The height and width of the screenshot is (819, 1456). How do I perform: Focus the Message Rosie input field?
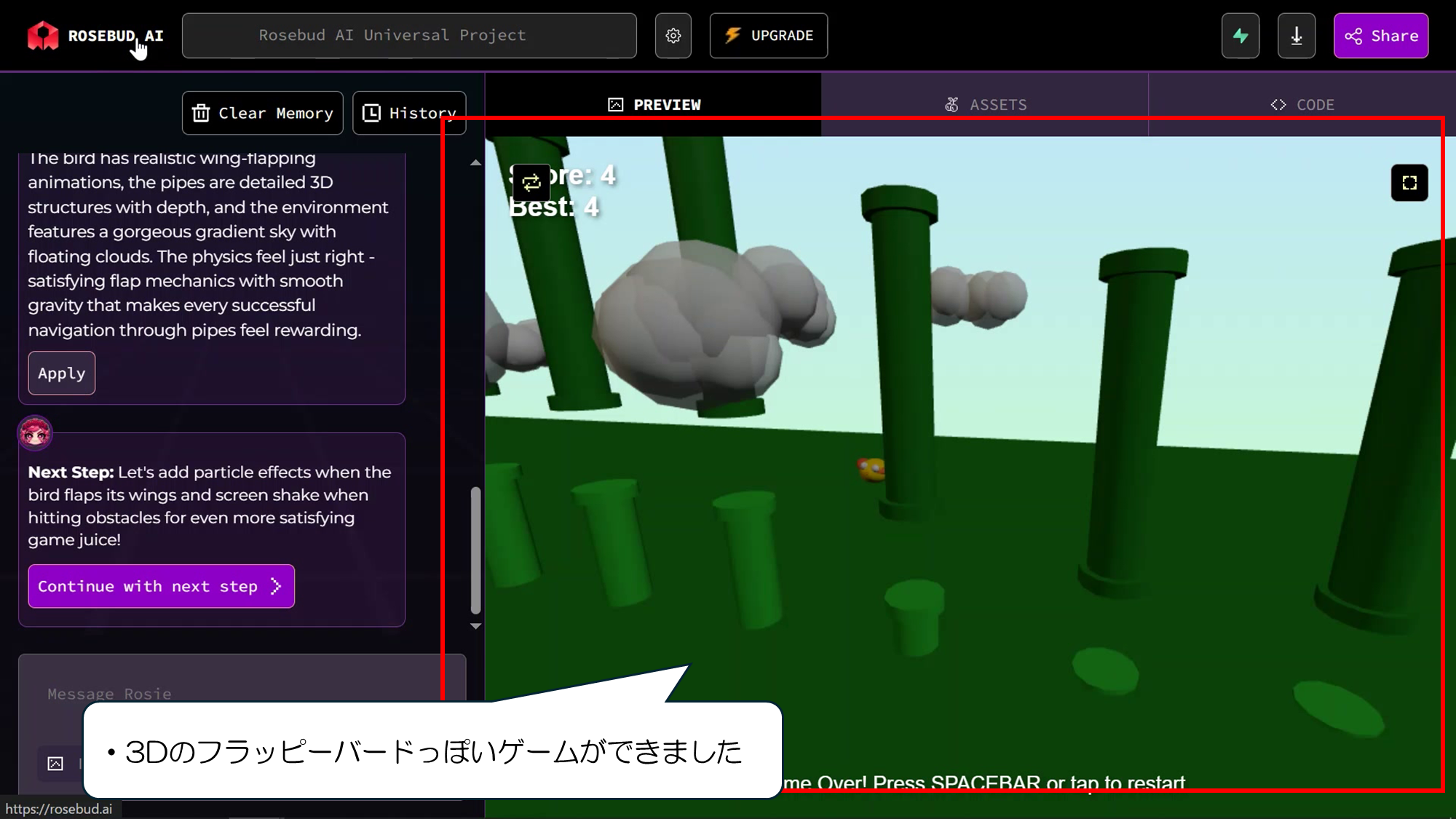240,694
